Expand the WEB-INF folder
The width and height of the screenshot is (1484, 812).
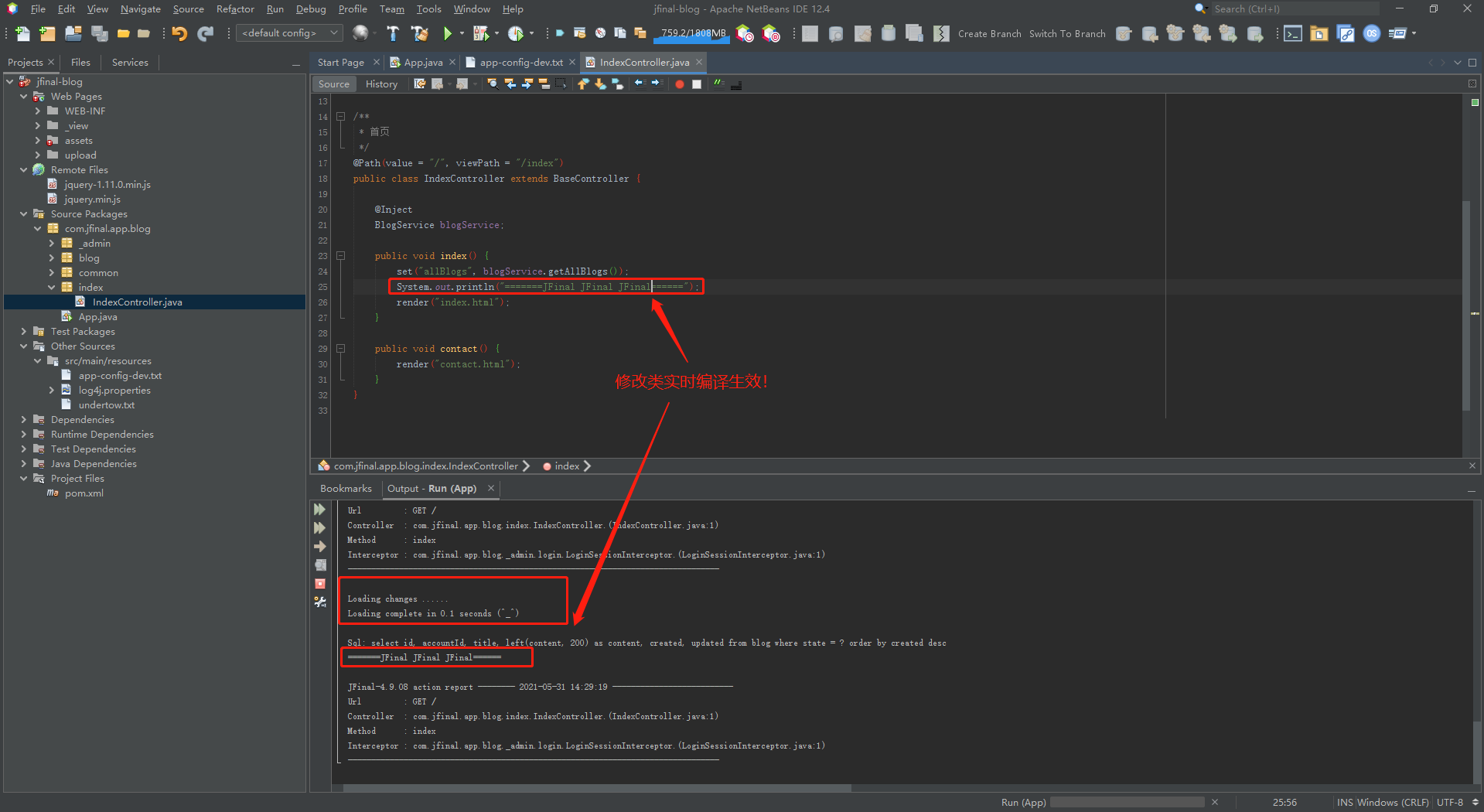pos(38,111)
